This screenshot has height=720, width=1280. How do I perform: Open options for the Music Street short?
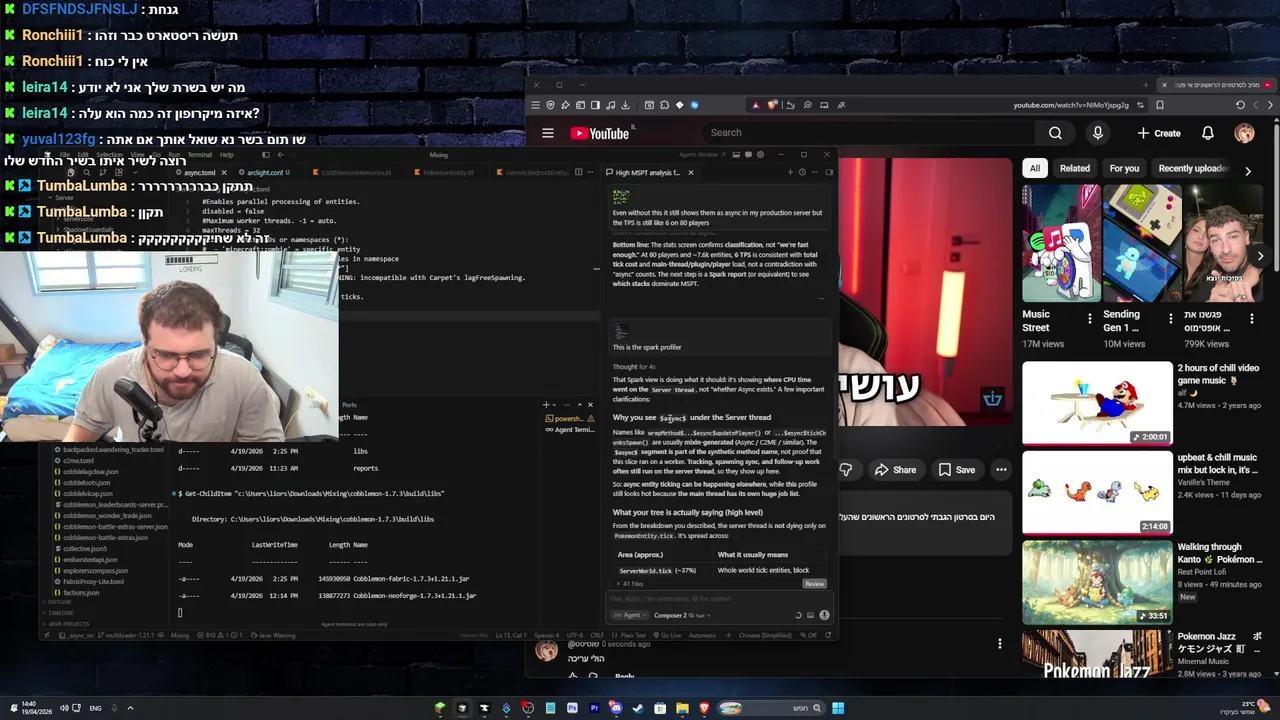(x=1090, y=319)
